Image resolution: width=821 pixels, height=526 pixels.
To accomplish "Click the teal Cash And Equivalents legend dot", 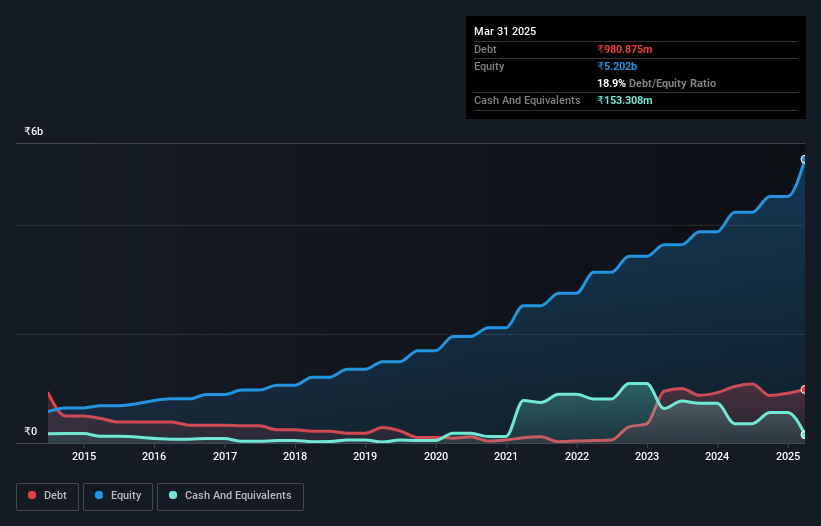I will pos(173,495).
